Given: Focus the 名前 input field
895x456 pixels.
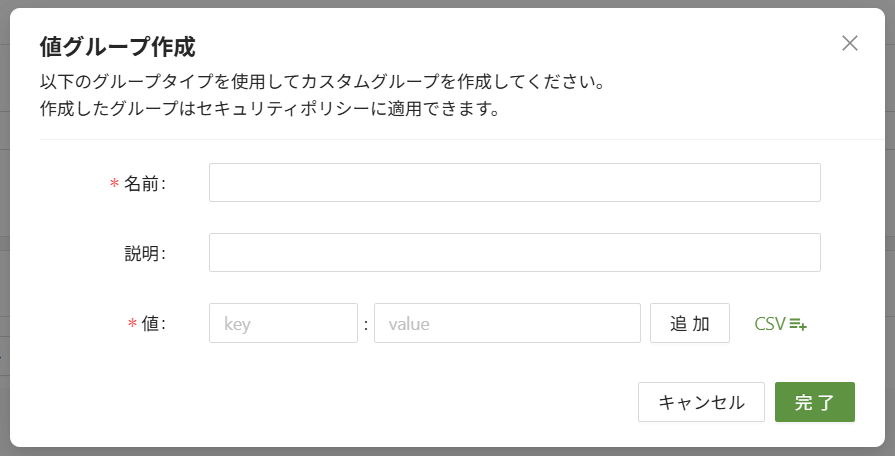Looking at the screenshot, I should click(x=514, y=183).
